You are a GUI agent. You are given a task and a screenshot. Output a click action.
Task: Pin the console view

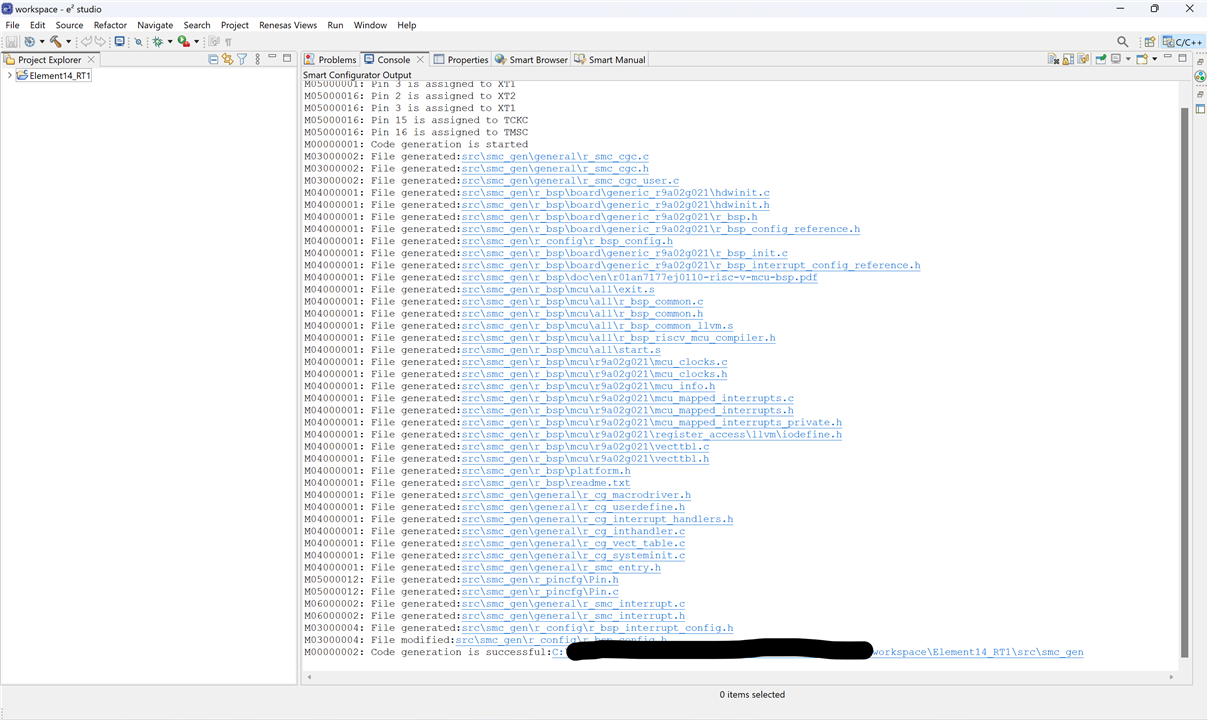(x=1101, y=60)
